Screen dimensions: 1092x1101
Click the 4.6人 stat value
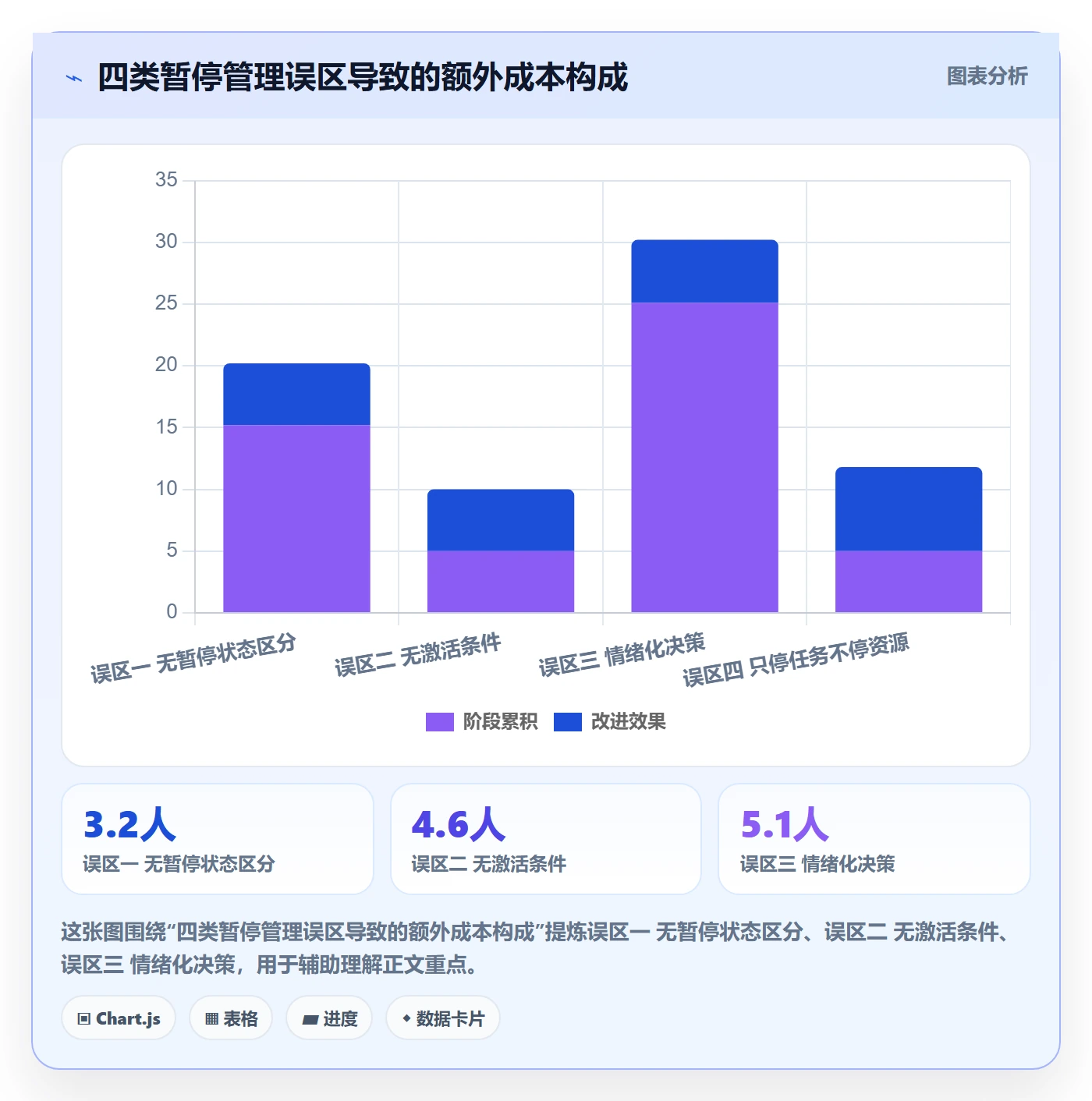coord(459,824)
